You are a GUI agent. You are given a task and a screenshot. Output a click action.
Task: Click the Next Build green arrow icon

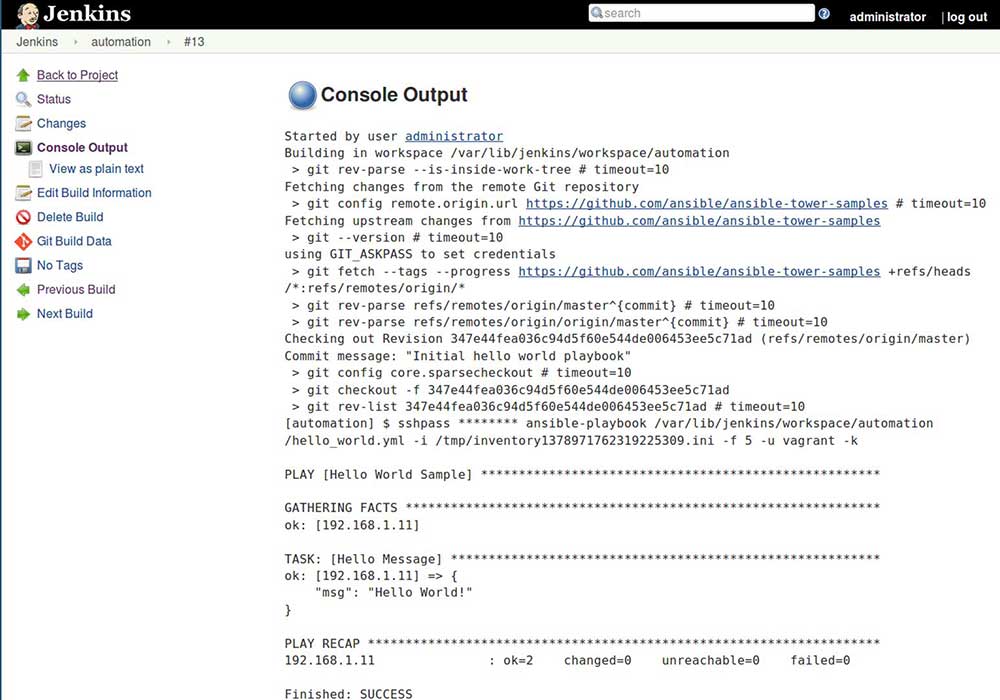(x=24, y=314)
